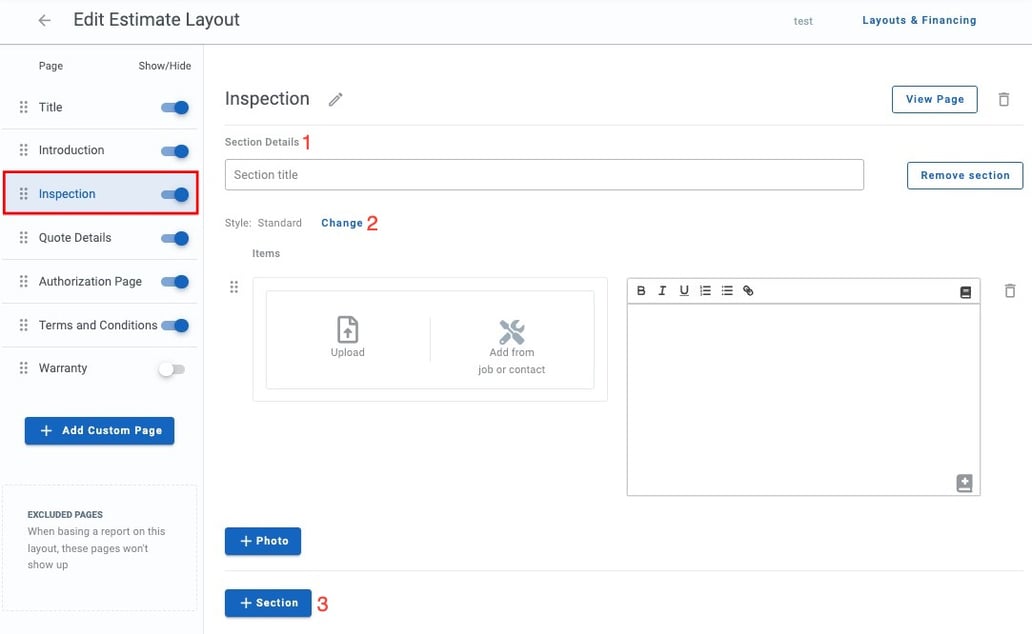Click the drag handle next to Introduction
This screenshot has width=1032, height=634.
point(22,149)
